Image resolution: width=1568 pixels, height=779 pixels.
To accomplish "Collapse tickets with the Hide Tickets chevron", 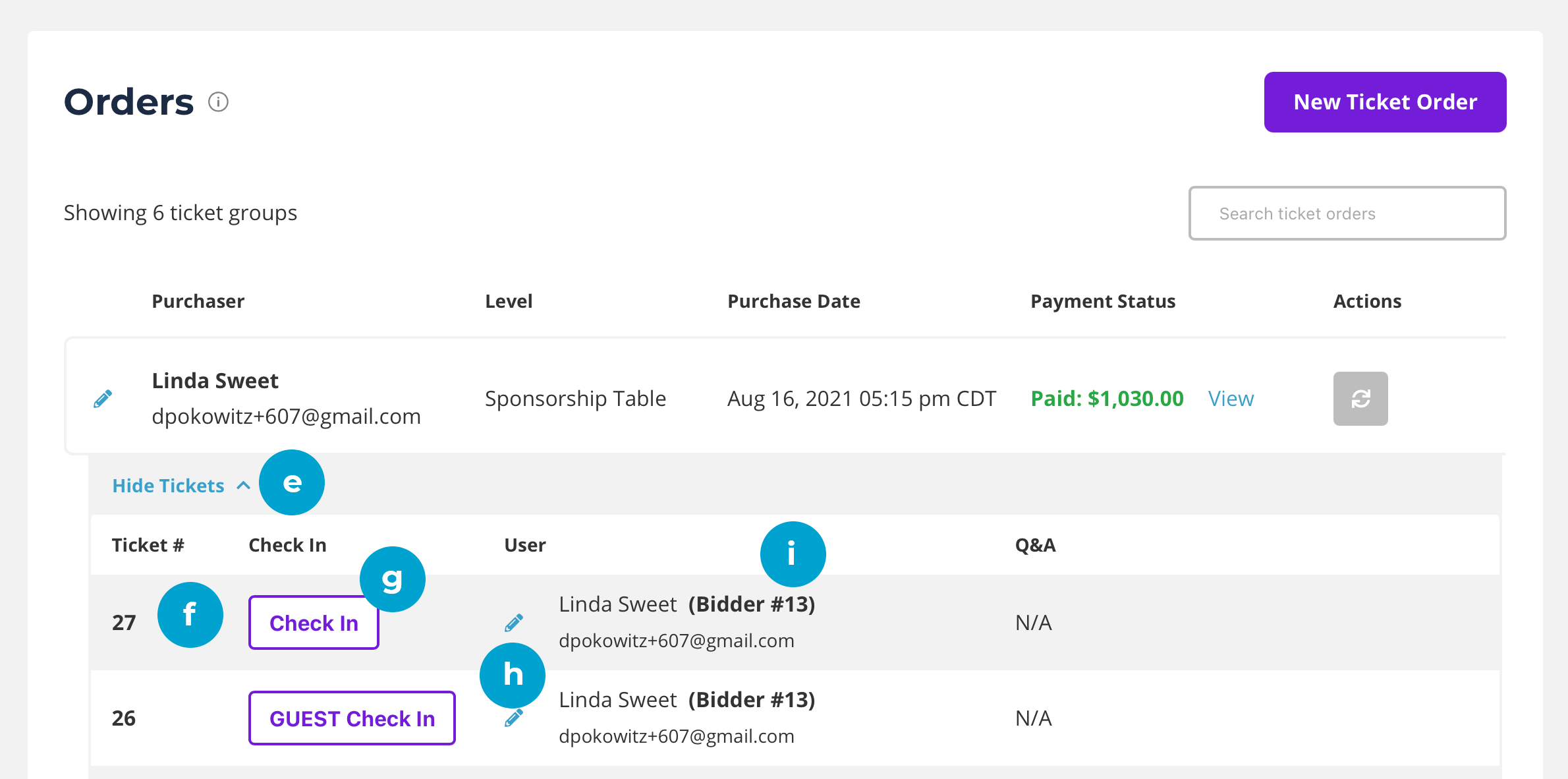I will click(243, 486).
